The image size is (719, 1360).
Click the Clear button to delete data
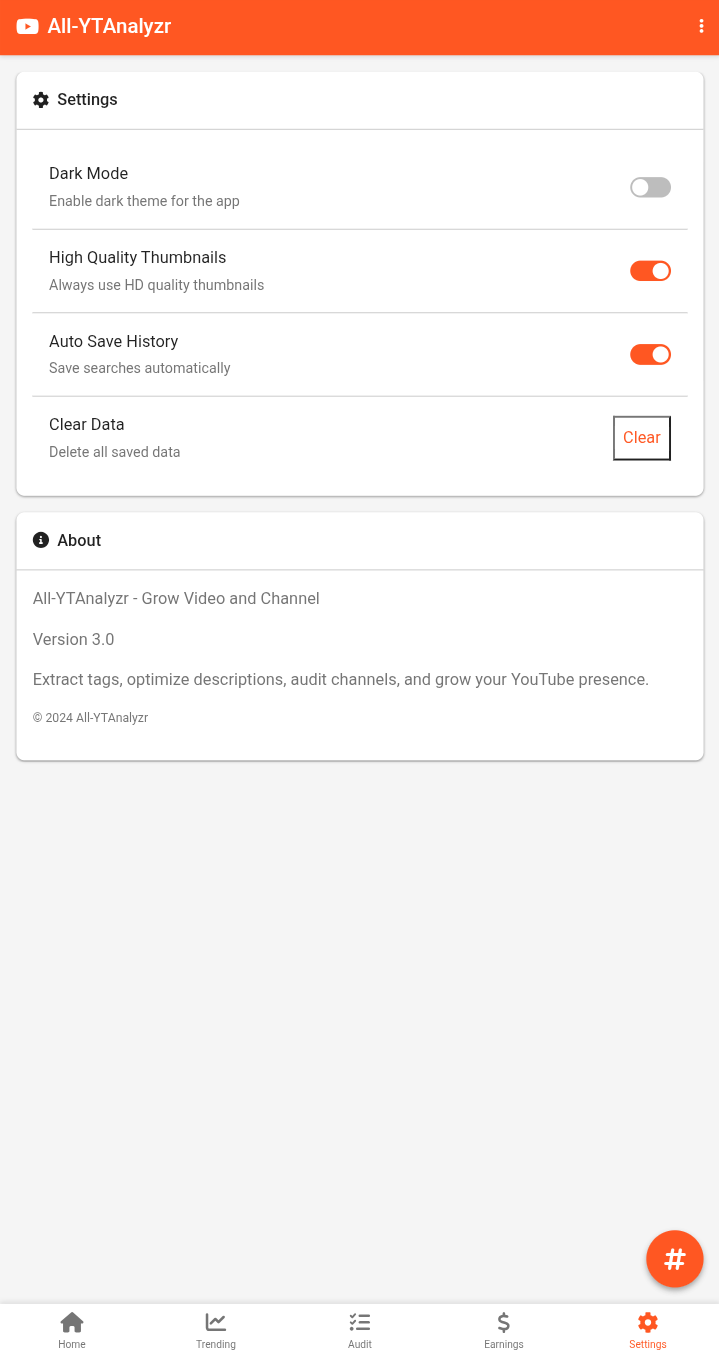[642, 438]
